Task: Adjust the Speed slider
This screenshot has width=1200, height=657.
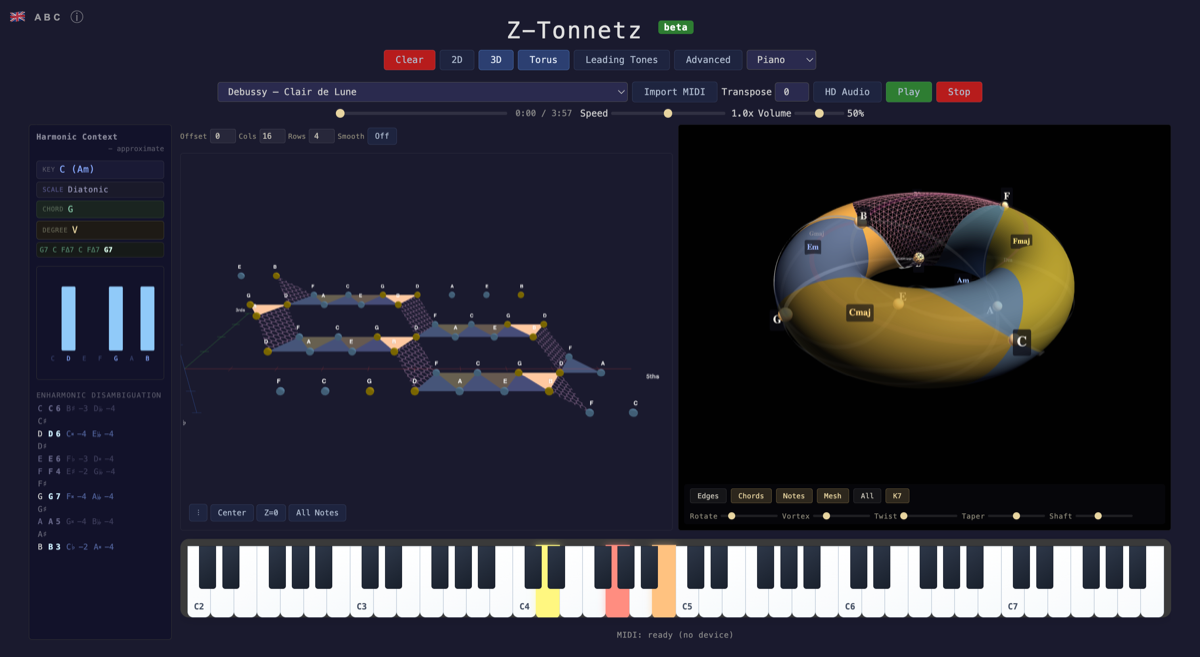Action: 668,113
